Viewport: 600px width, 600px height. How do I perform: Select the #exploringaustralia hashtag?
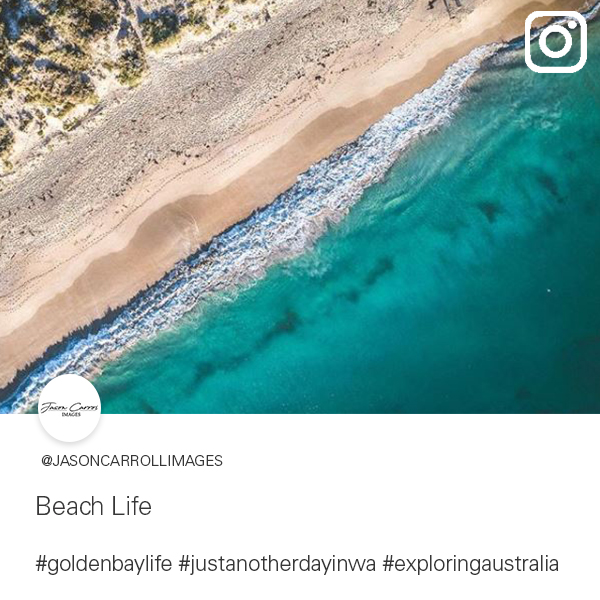click(x=471, y=564)
